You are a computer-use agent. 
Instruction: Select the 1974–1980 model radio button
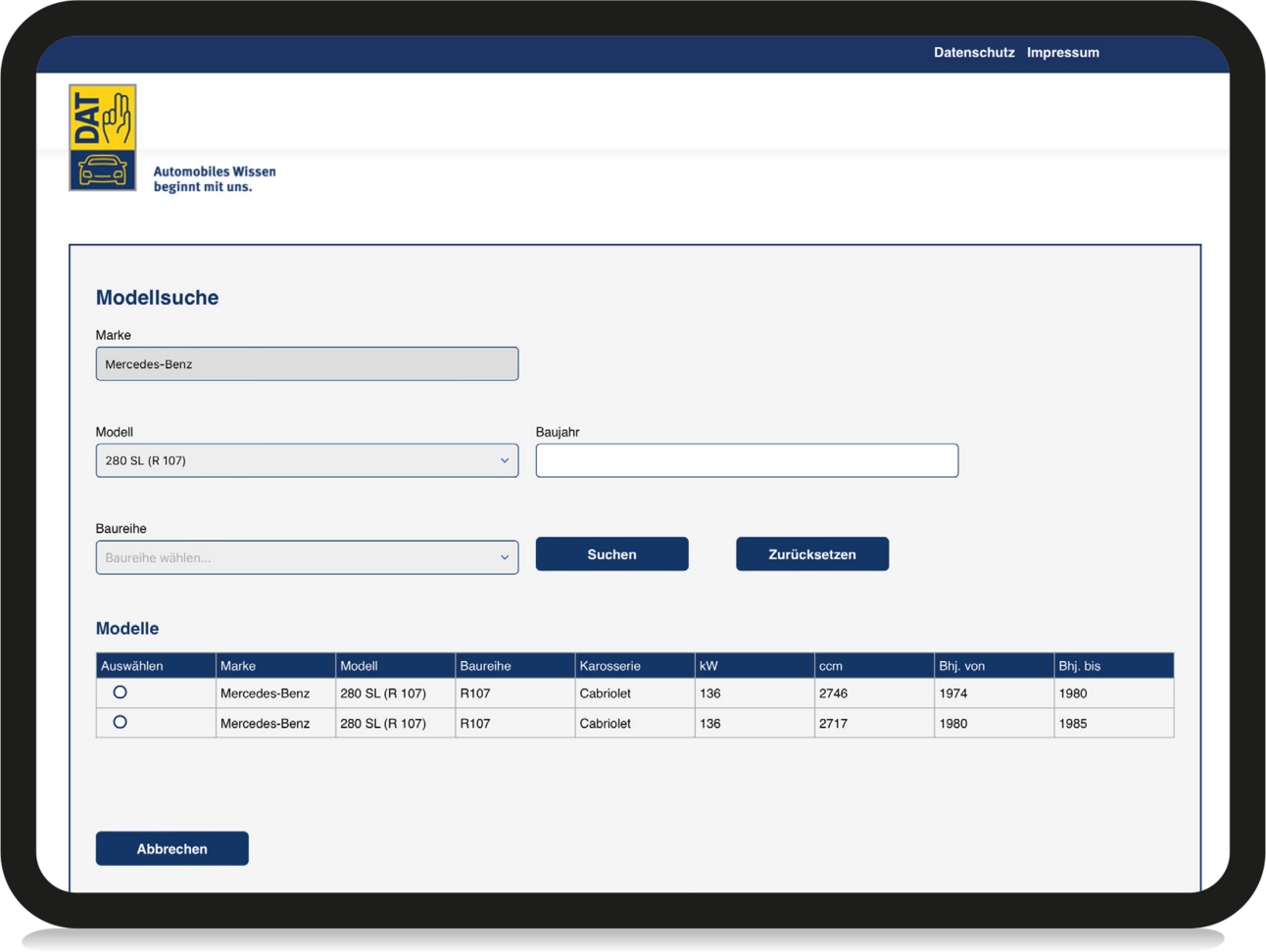tap(120, 692)
